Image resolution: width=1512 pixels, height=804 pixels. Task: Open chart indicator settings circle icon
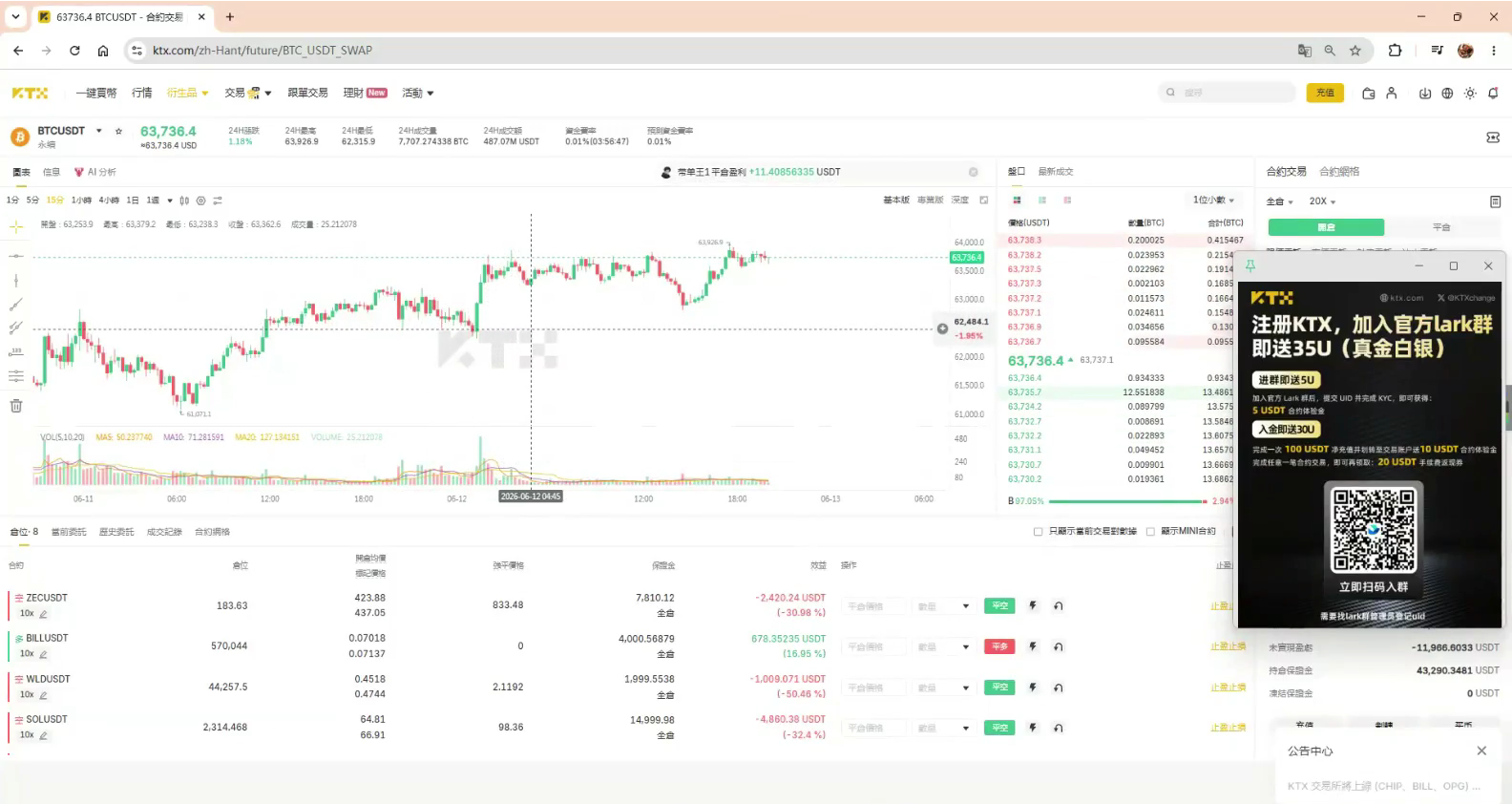coord(200,201)
